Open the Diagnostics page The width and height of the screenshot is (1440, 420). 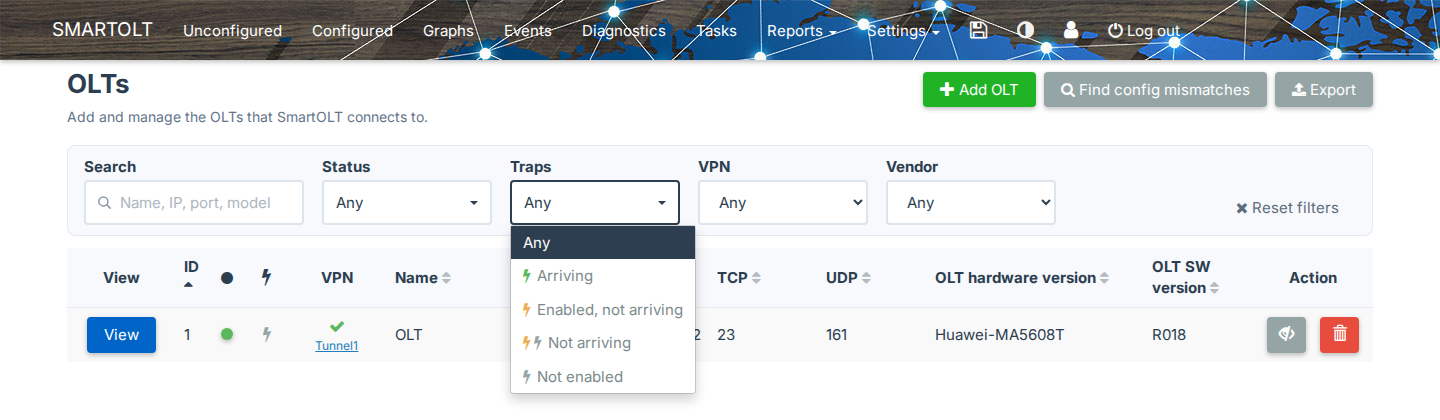pos(624,31)
